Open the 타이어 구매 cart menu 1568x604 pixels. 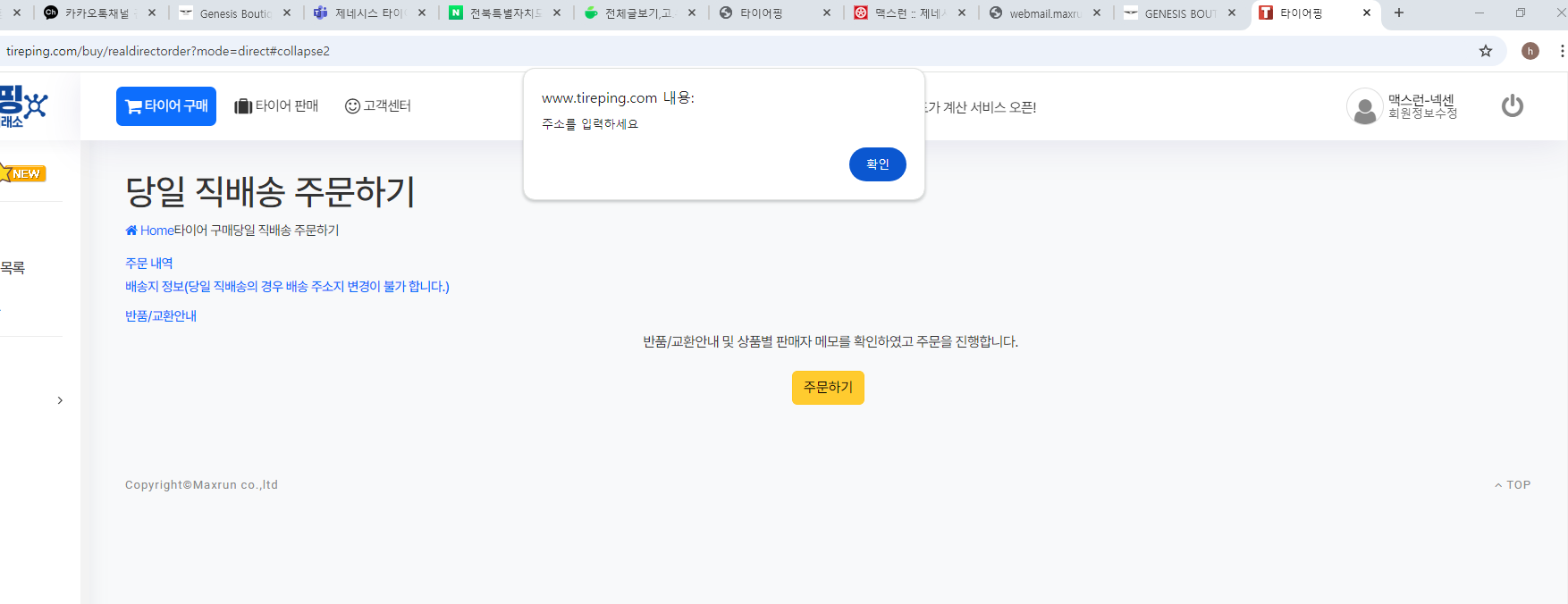[x=166, y=106]
